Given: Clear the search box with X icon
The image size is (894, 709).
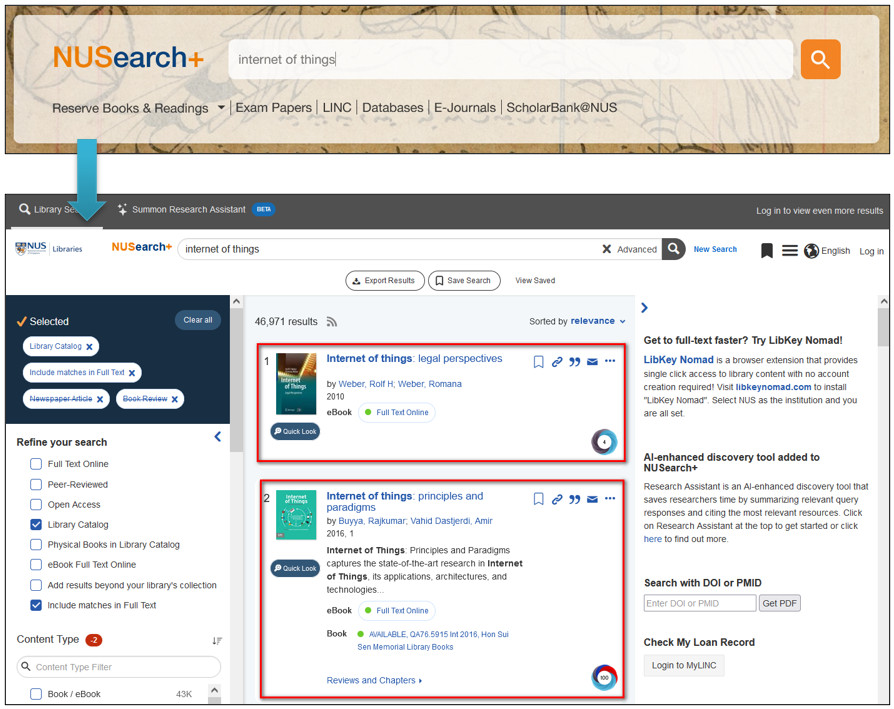Looking at the screenshot, I should pyautogui.click(x=606, y=249).
